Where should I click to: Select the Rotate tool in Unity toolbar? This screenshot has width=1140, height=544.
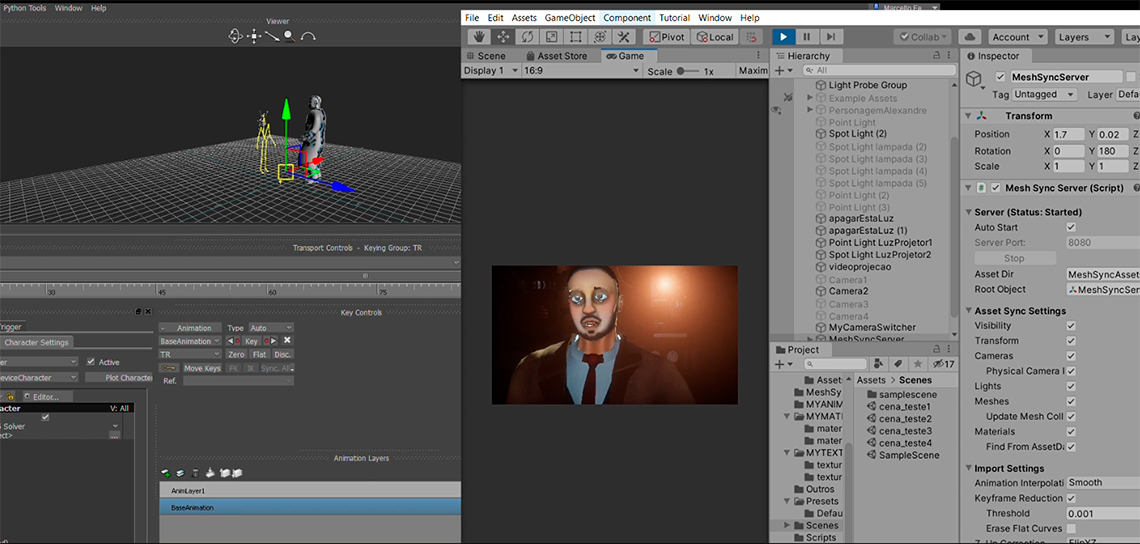coord(526,37)
